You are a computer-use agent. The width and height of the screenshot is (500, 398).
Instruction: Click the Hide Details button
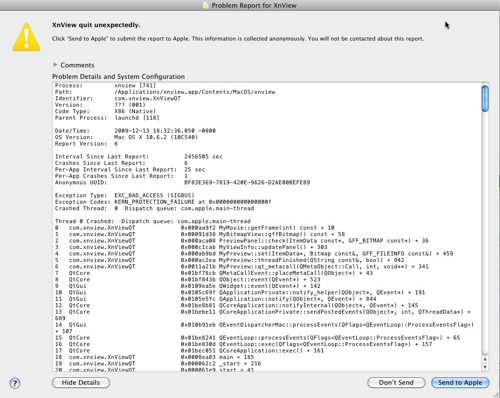coord(81,383)
